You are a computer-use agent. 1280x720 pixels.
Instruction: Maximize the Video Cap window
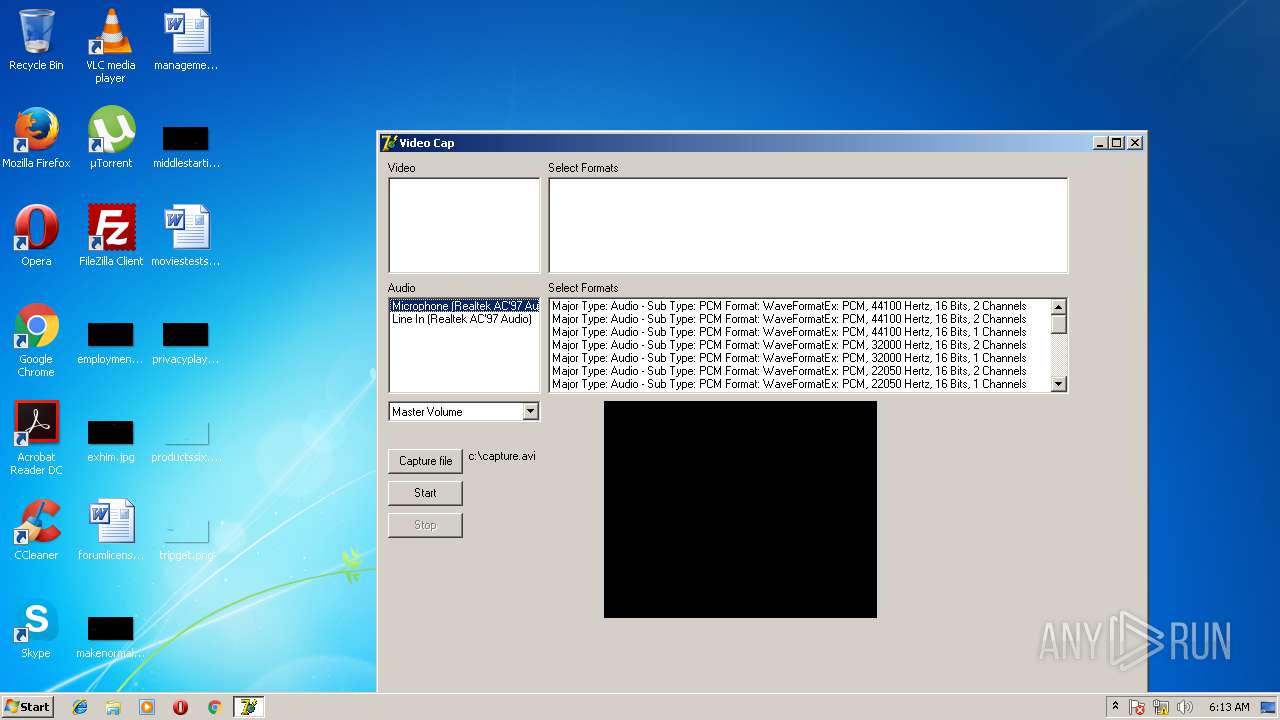tap(1117, 143)
